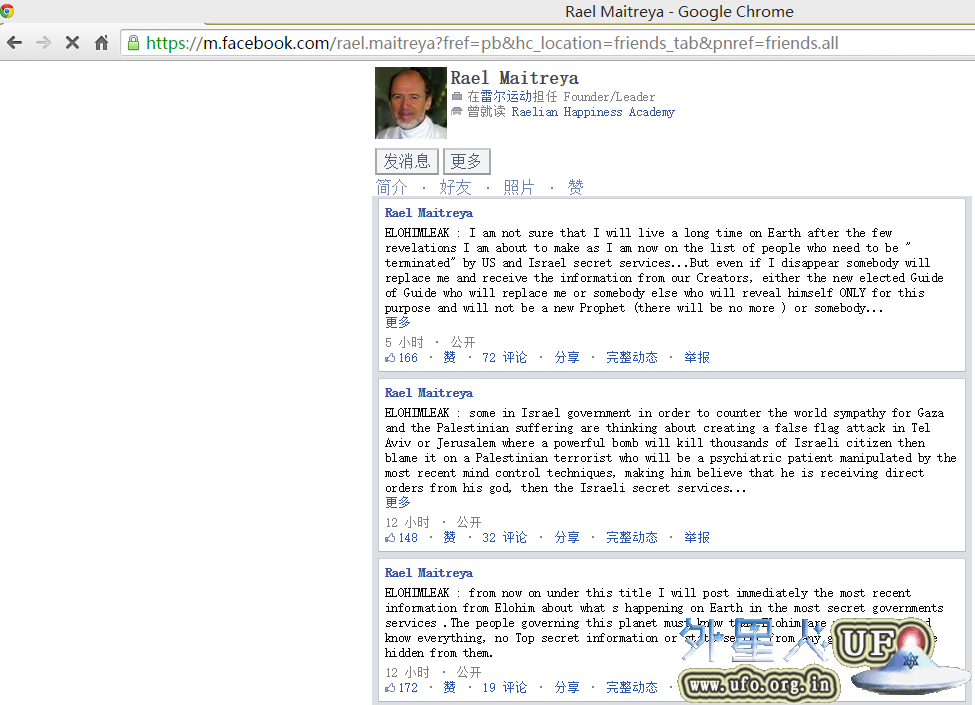Image resolution: width=975 pixels, height=705 pixels.
Task: View the 166 likes thumbs-up count
Action: (x=402, y=357)
